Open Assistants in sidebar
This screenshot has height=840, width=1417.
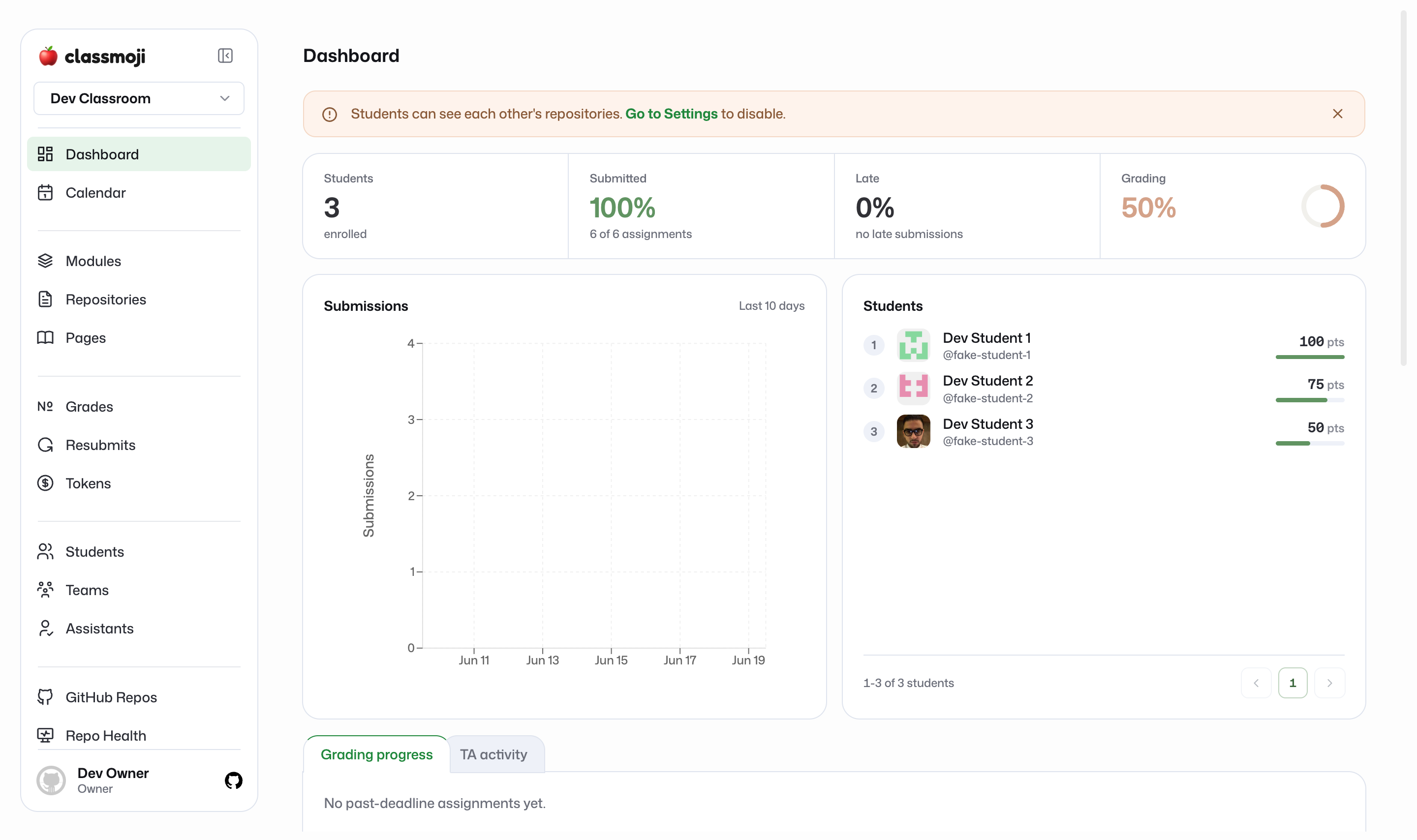coord(139,629)
